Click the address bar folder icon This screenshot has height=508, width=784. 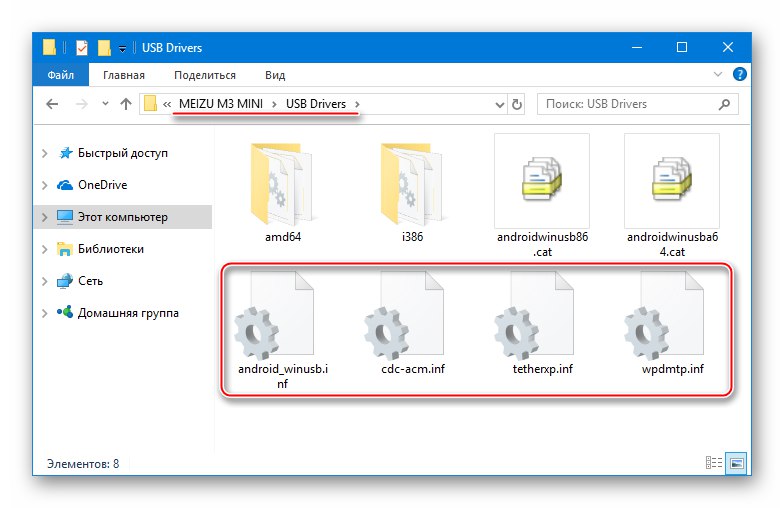pos(150,104)
